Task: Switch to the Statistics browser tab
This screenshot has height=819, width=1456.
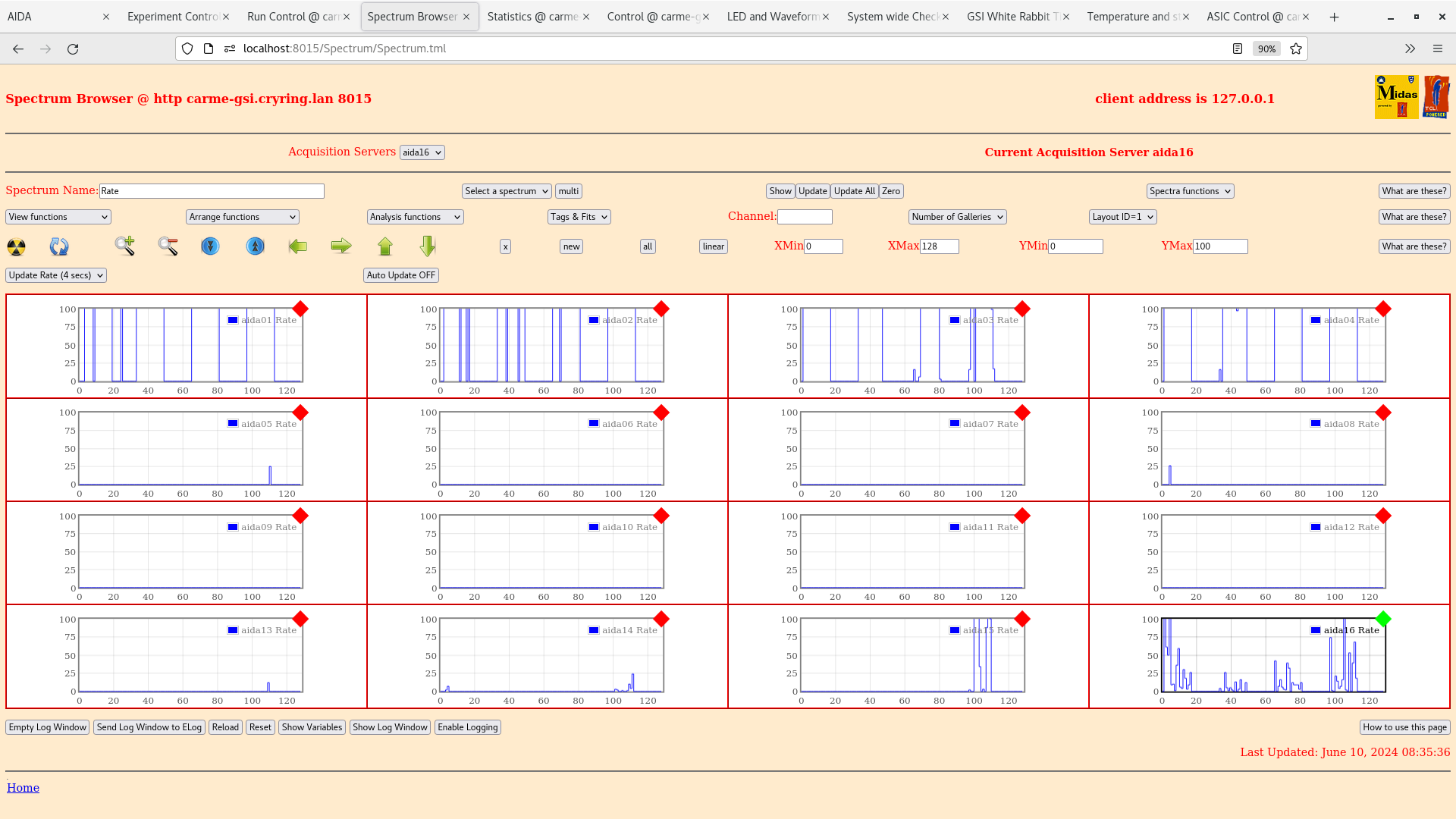Action: (x=532, y=17)
